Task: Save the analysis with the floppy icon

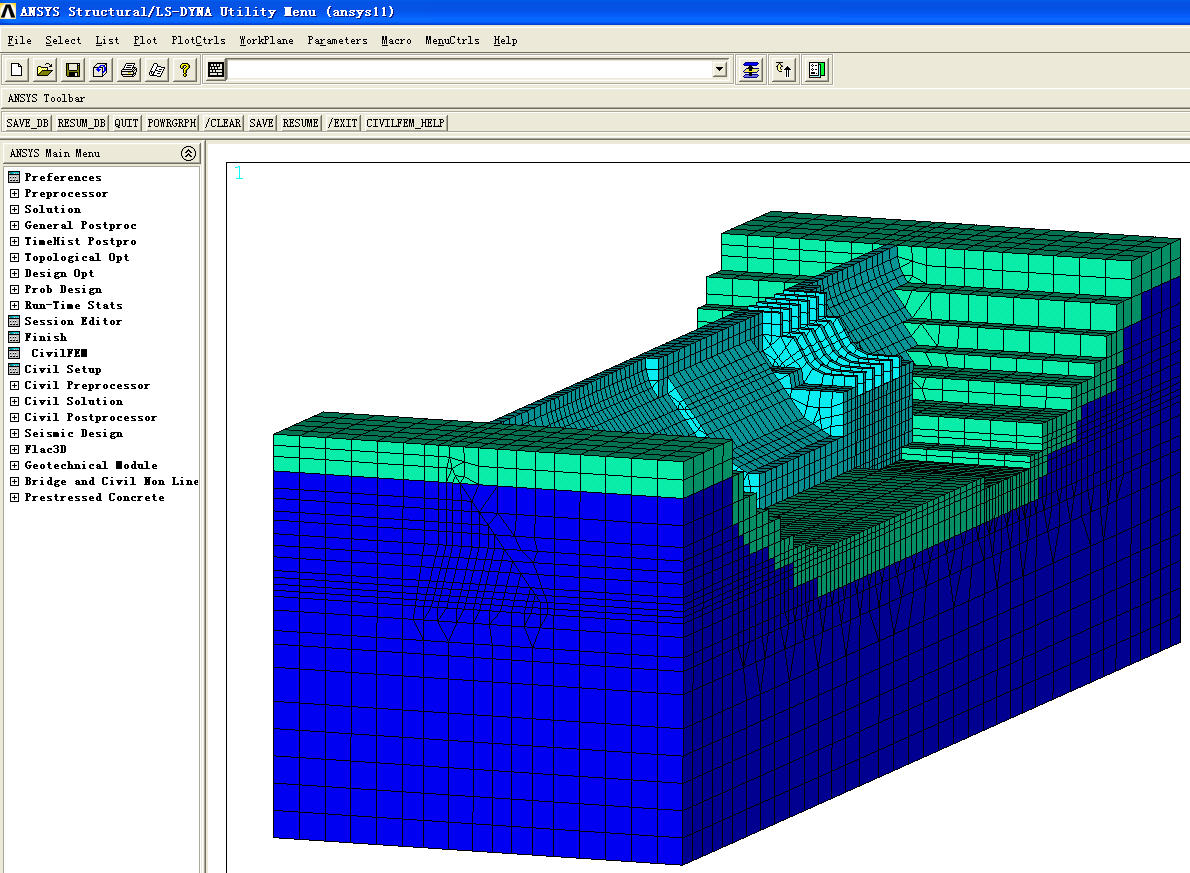Action: click(x=73, y=71)
